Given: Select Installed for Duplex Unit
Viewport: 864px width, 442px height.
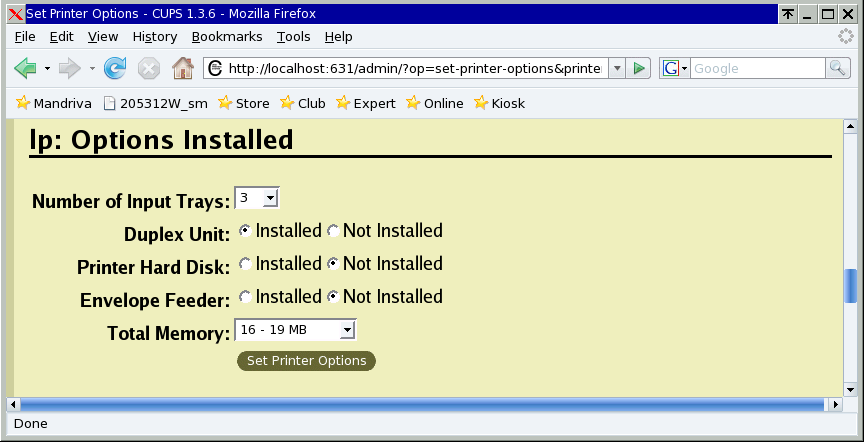Looking at the screenshot, I should (x=245, y=231).
